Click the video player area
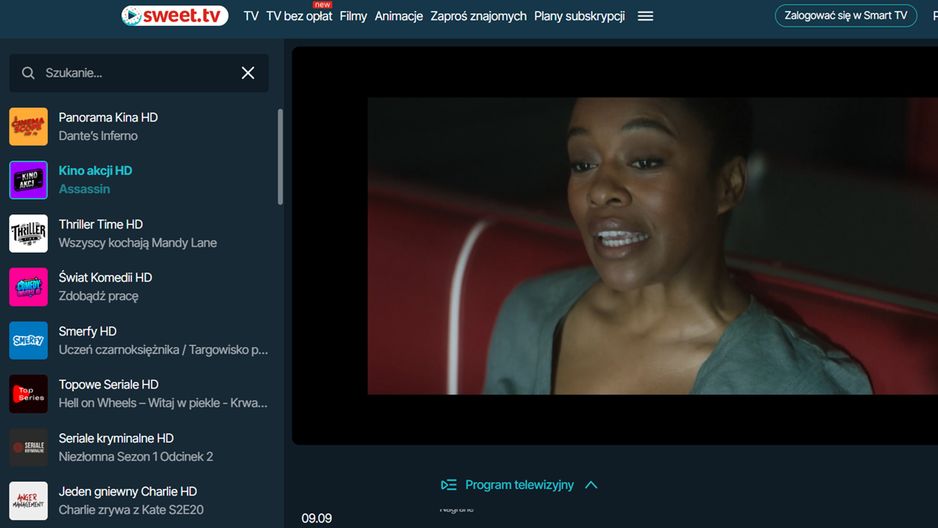938x528 pixels. coord(615,246)
